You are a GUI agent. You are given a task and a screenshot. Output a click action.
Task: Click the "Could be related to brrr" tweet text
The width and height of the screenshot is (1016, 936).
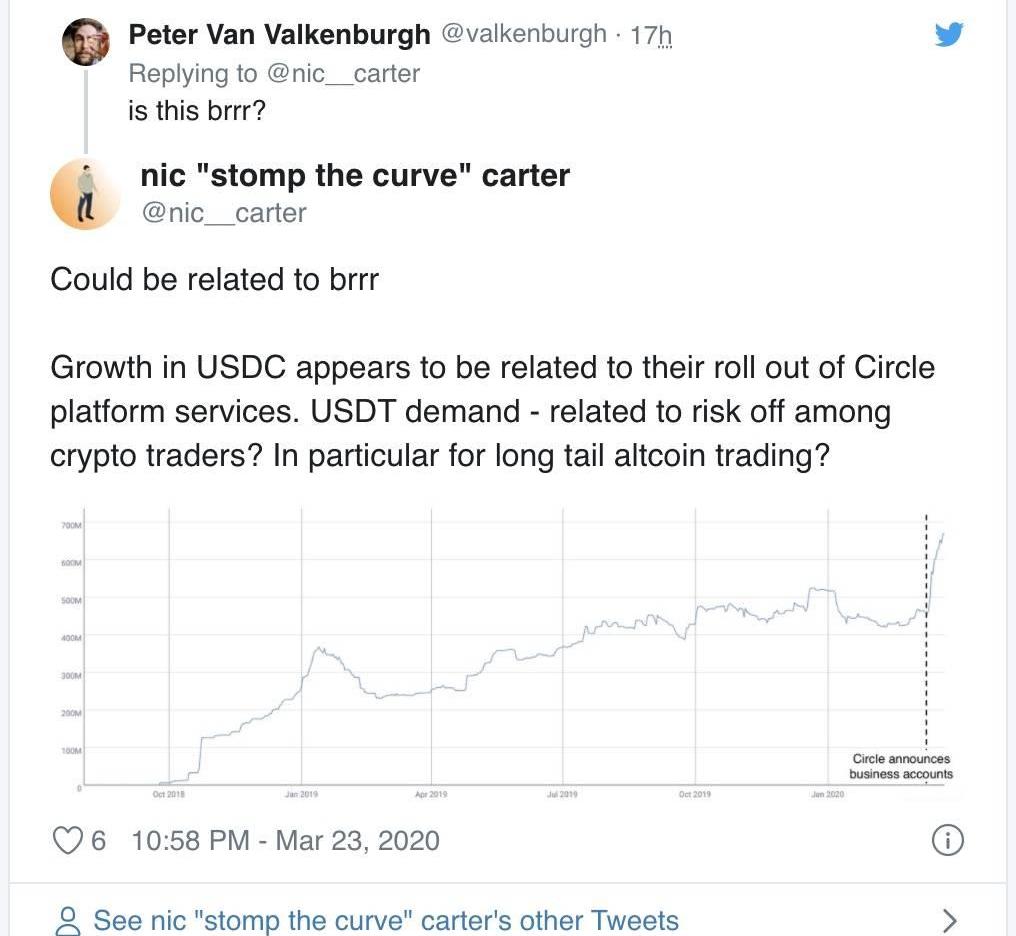tap(214, 279)
